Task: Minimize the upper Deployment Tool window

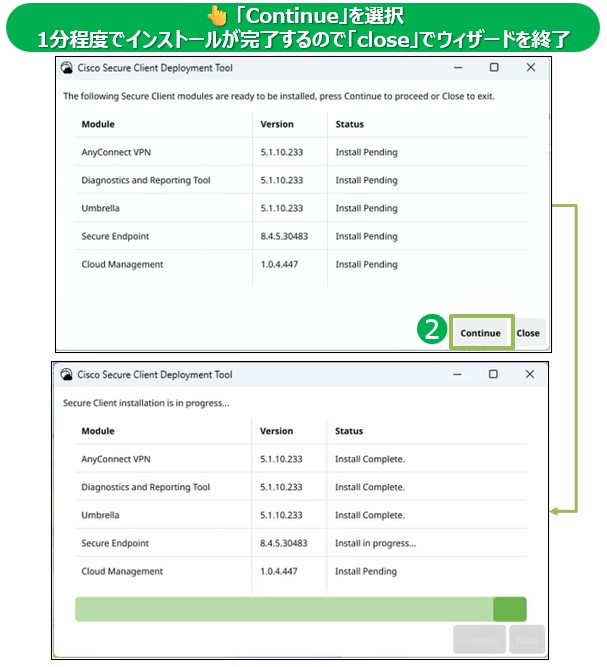Action: pos(458,68)
